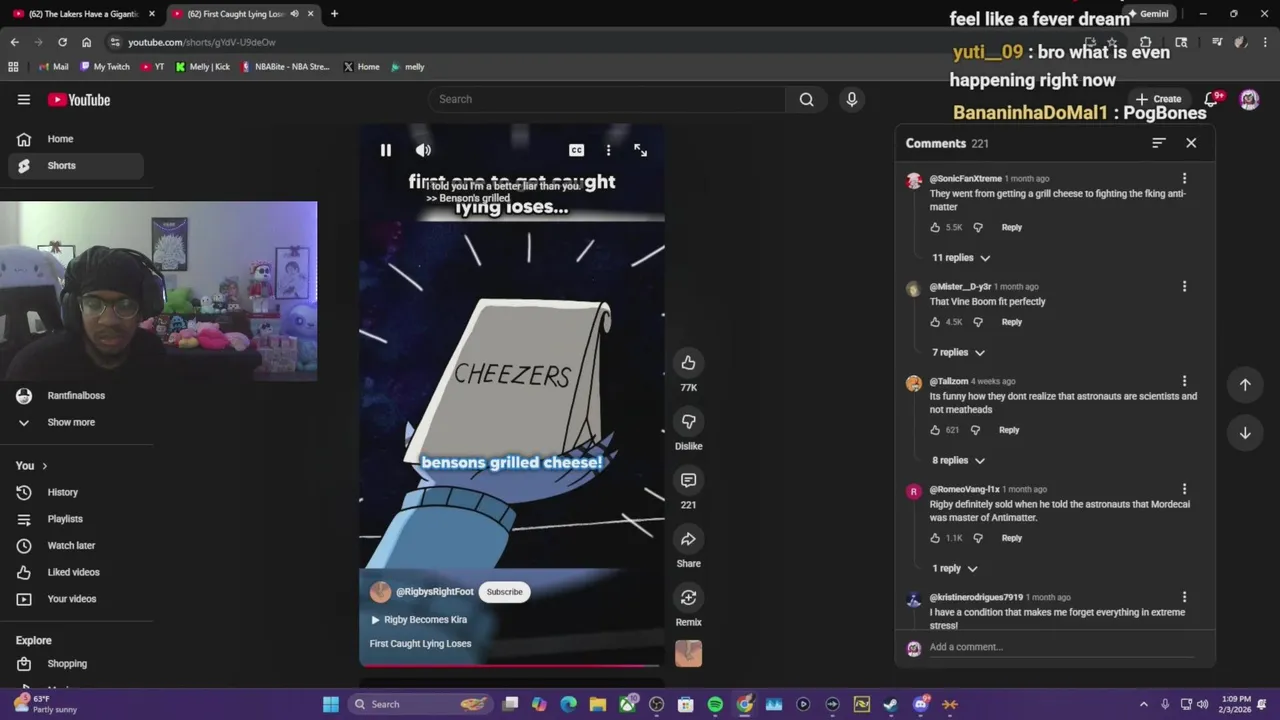Subscribe to @RigbysRightFoot
The height and width of the screenshot is (720, 1280).
[x=504, y=592]
